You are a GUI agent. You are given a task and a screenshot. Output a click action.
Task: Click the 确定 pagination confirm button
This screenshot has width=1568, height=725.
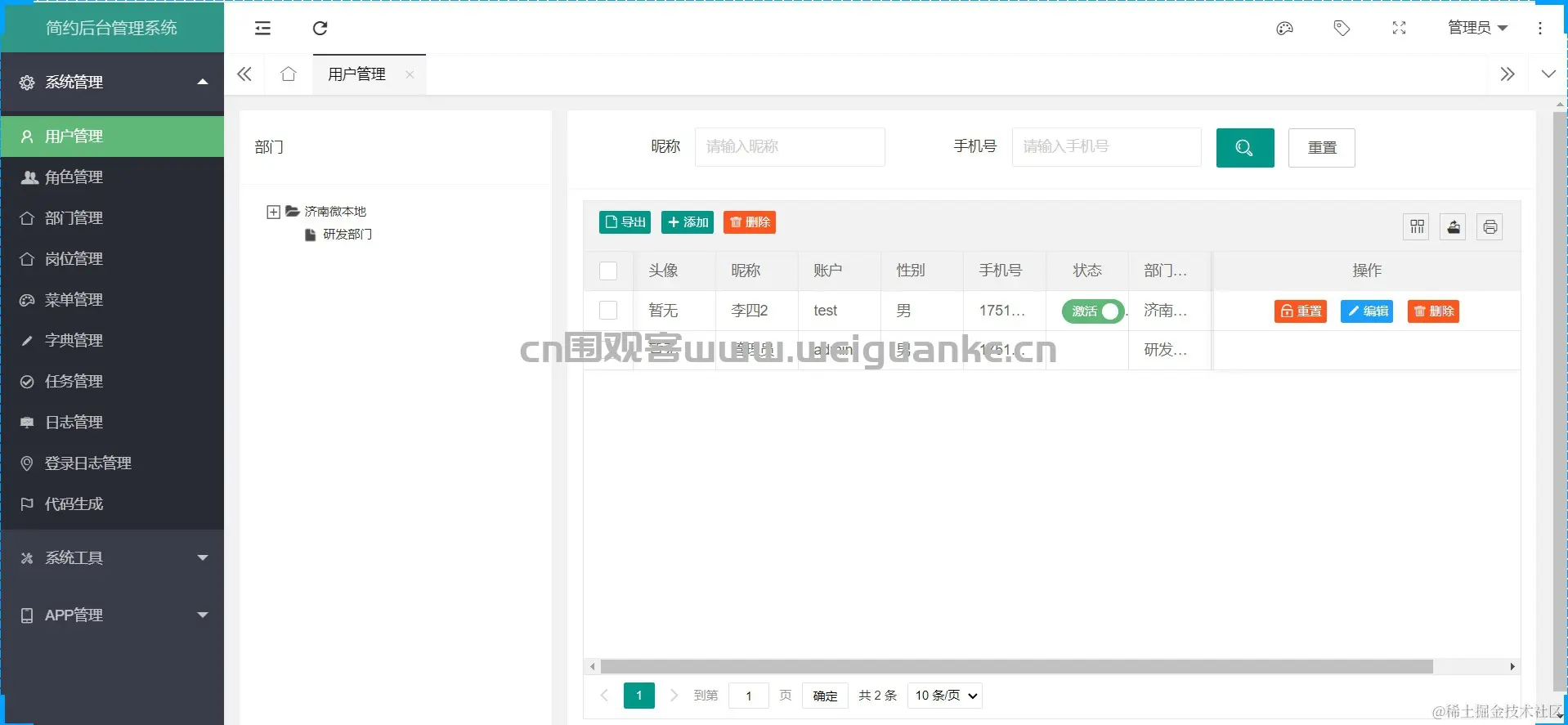tap(825, 696)
